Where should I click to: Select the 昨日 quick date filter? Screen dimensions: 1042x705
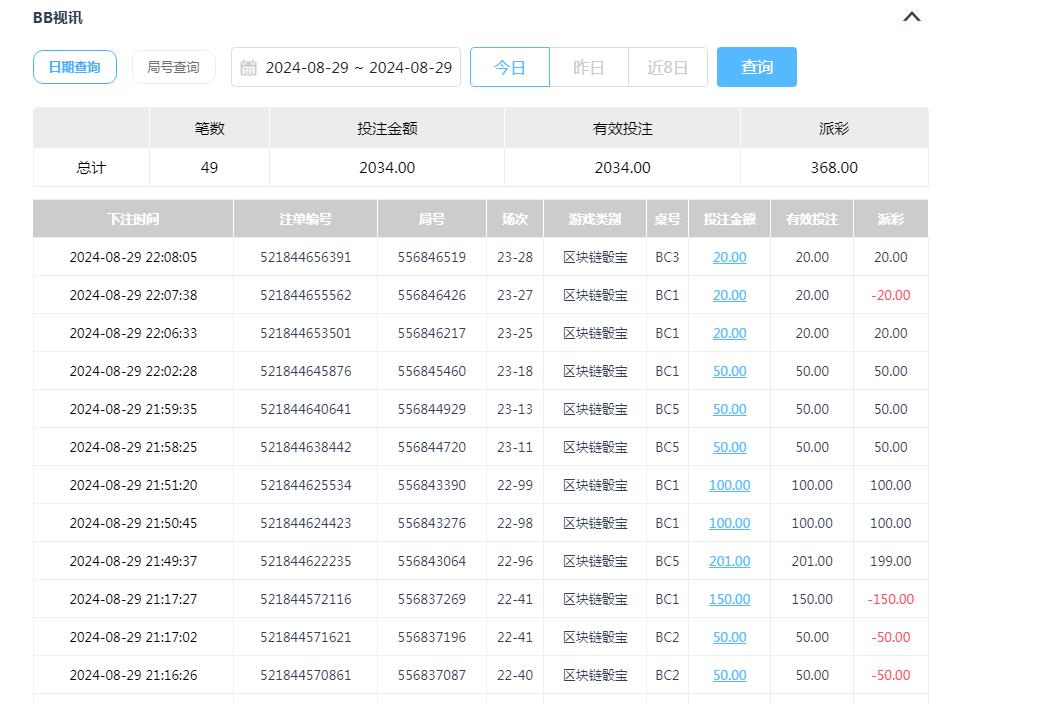pyautogui.click(x=589, y=67)
